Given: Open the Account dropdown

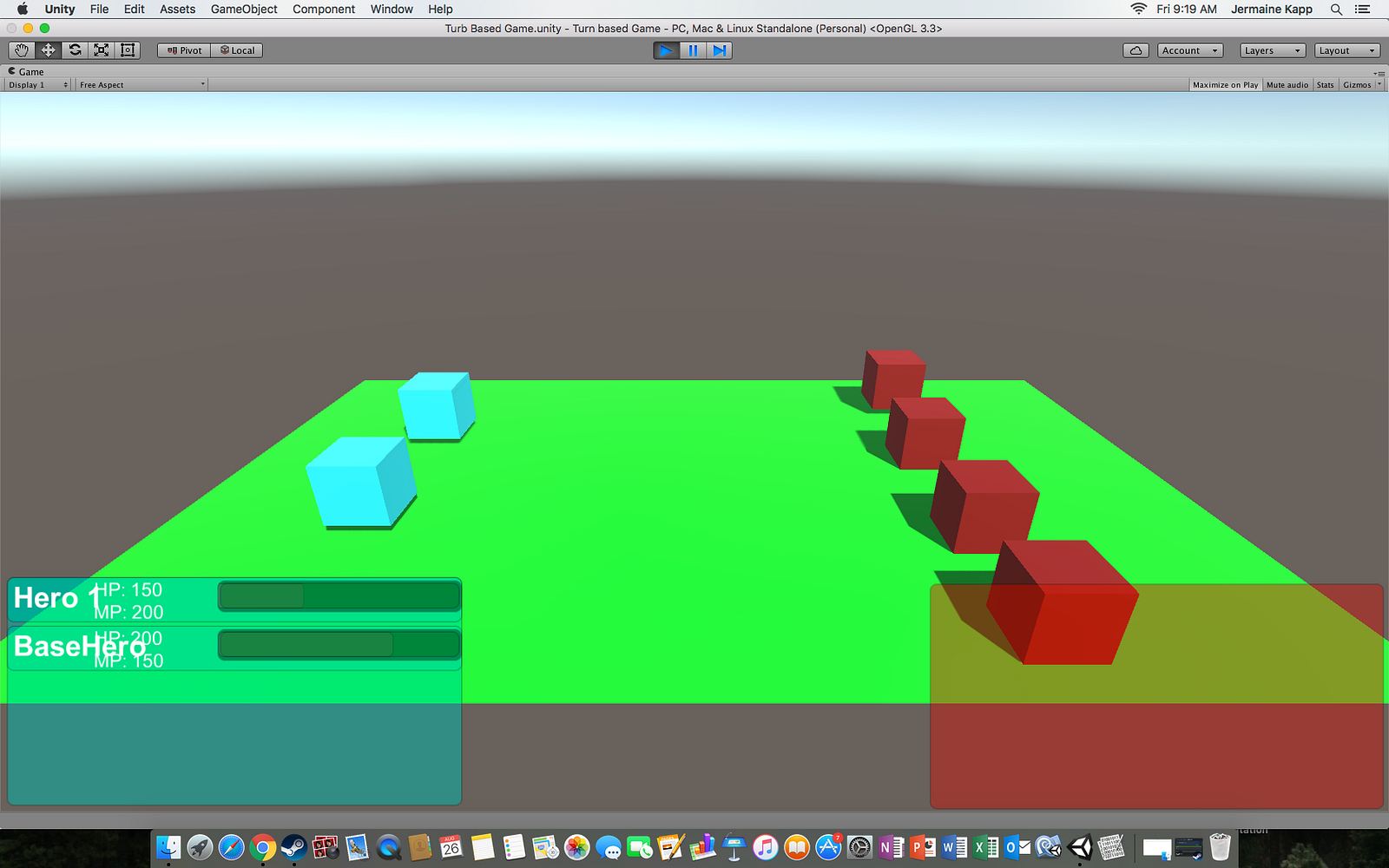Looking at the screenshot, I should coord(1190,50).
